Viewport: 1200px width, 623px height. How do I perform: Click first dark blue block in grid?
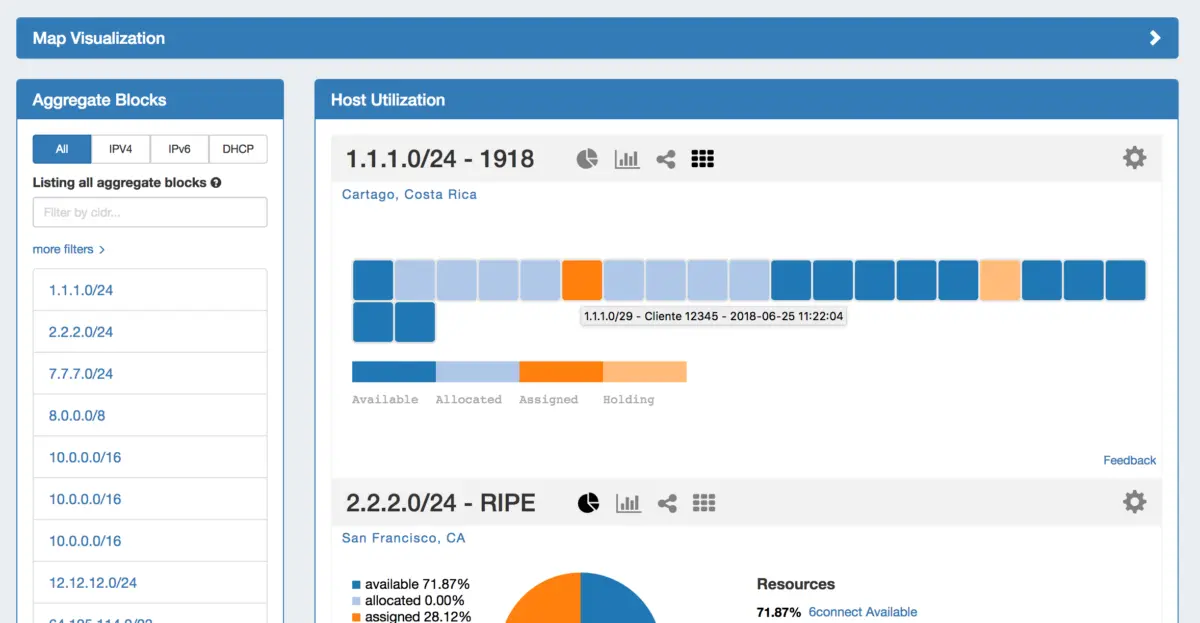[373, 280]
